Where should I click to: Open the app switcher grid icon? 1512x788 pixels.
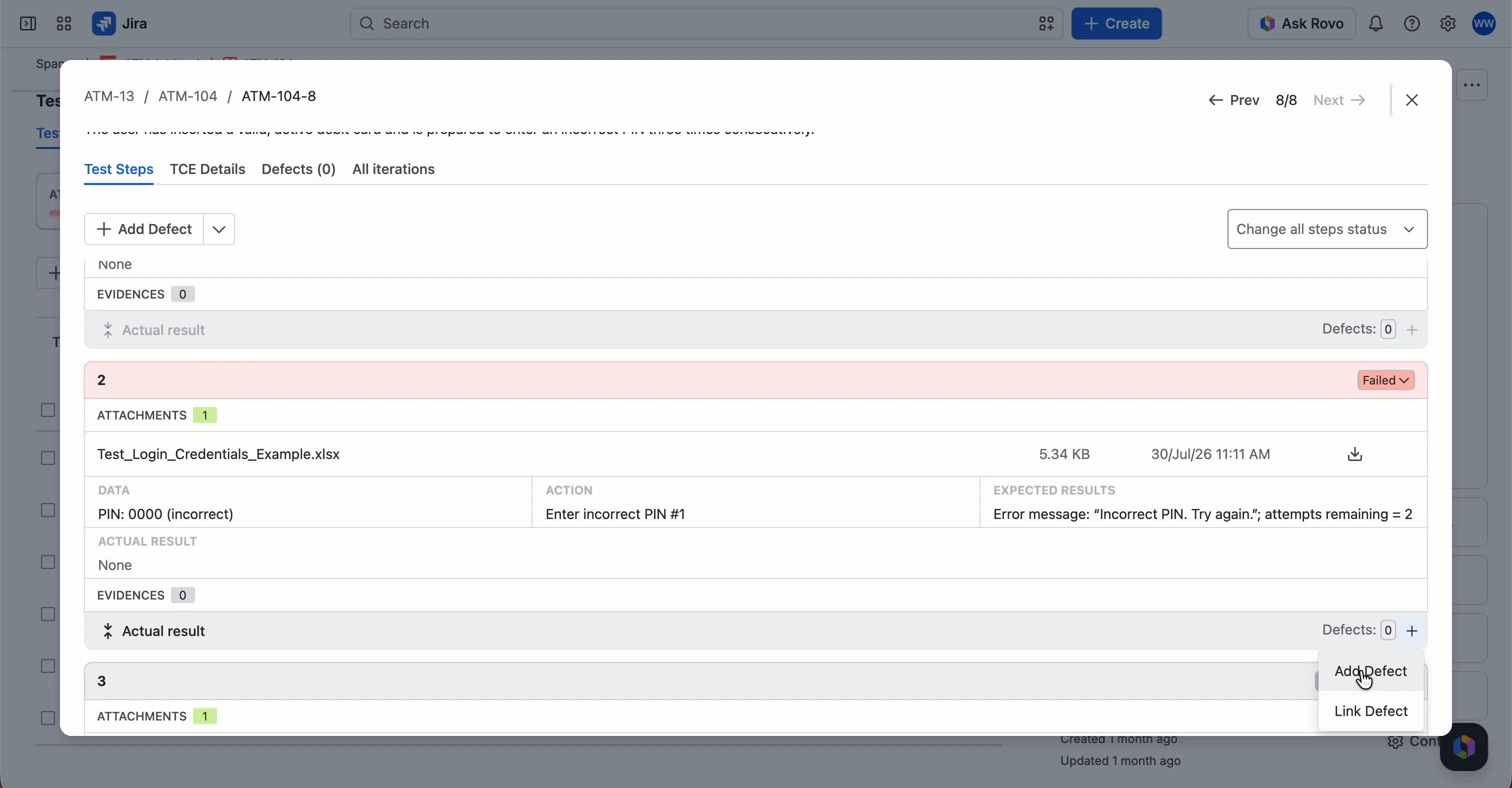(63, 23)
